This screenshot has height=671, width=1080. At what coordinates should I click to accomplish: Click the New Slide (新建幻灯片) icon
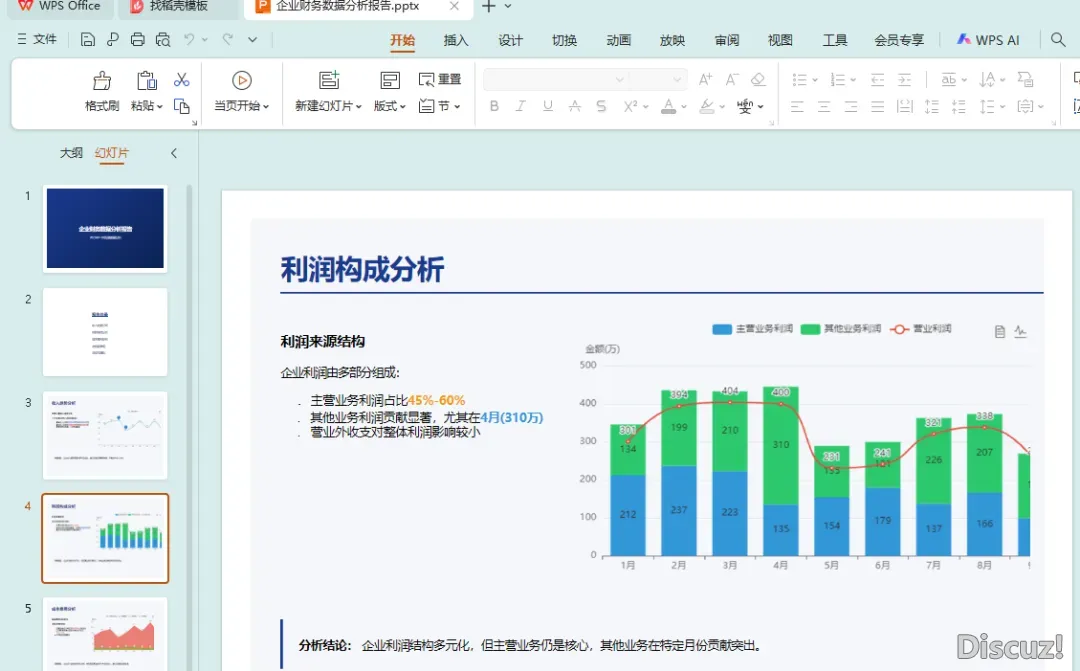(x=329, y=81)
